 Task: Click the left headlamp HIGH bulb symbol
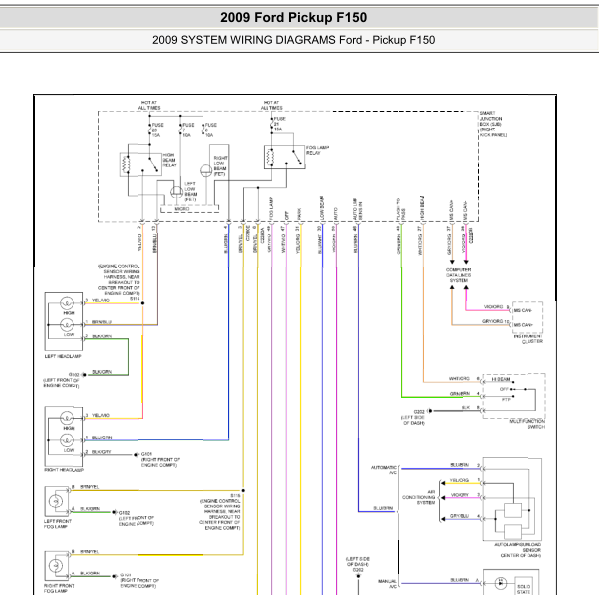[x=67, y=303]
